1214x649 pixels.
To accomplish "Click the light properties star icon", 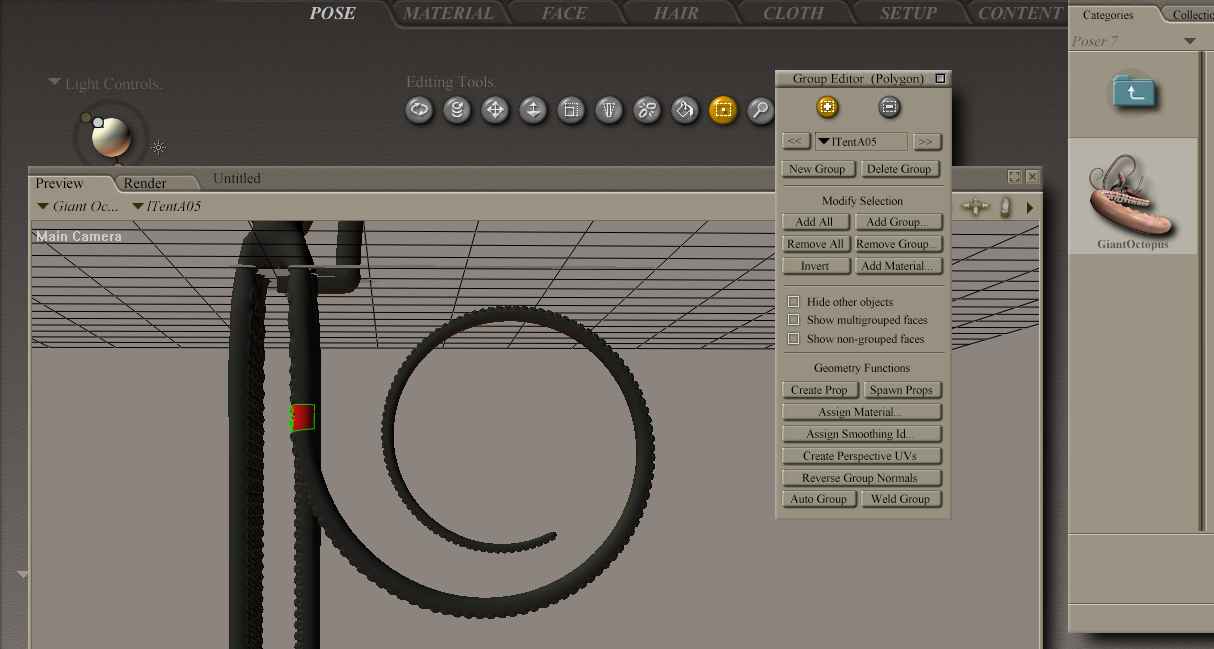I will 158,148.
